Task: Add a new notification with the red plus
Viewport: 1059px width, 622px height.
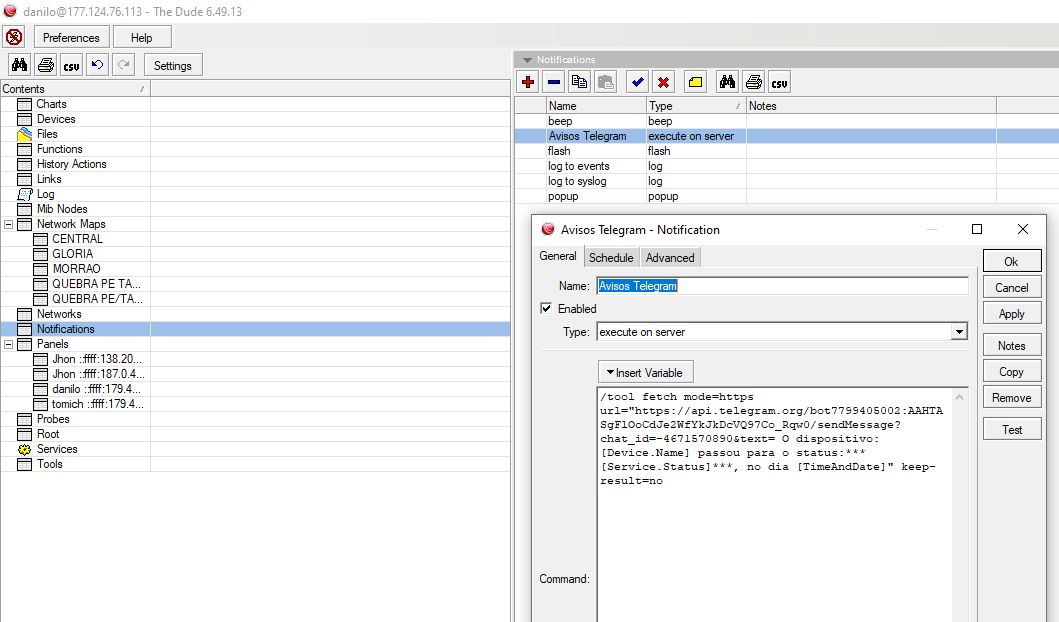Action: pyautogui.click(x=528, y=82)
